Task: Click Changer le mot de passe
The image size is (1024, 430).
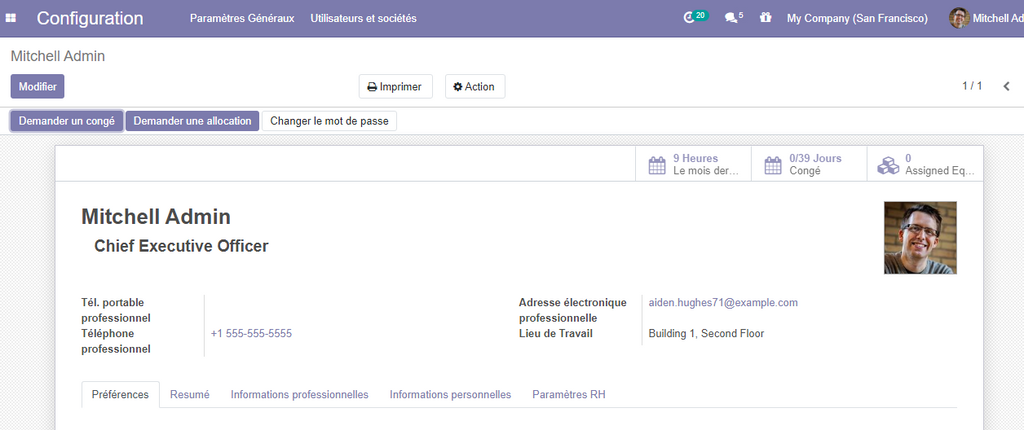Action: tap(330, 121)
